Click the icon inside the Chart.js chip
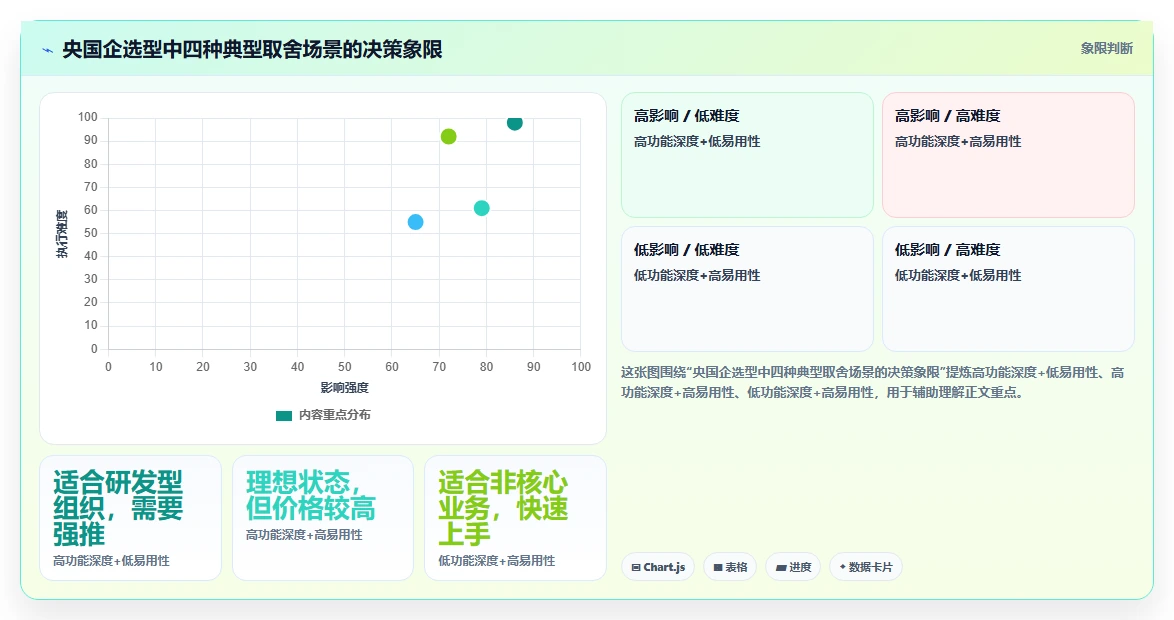Image resolution: width=1174 pixels, height=620 pixels. point(636,568)
